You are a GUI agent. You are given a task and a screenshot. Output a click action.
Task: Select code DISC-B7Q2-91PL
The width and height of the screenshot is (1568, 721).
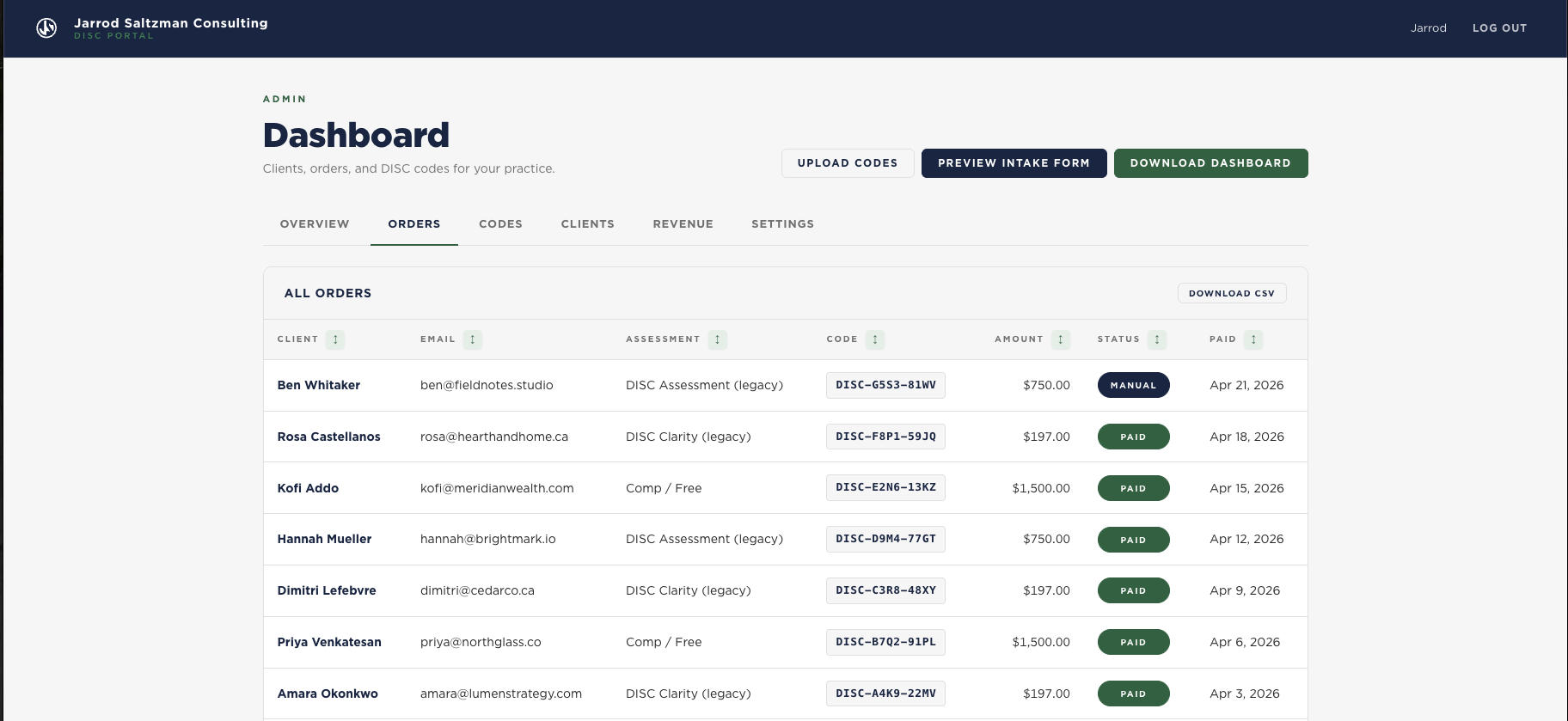coord(885,642)
